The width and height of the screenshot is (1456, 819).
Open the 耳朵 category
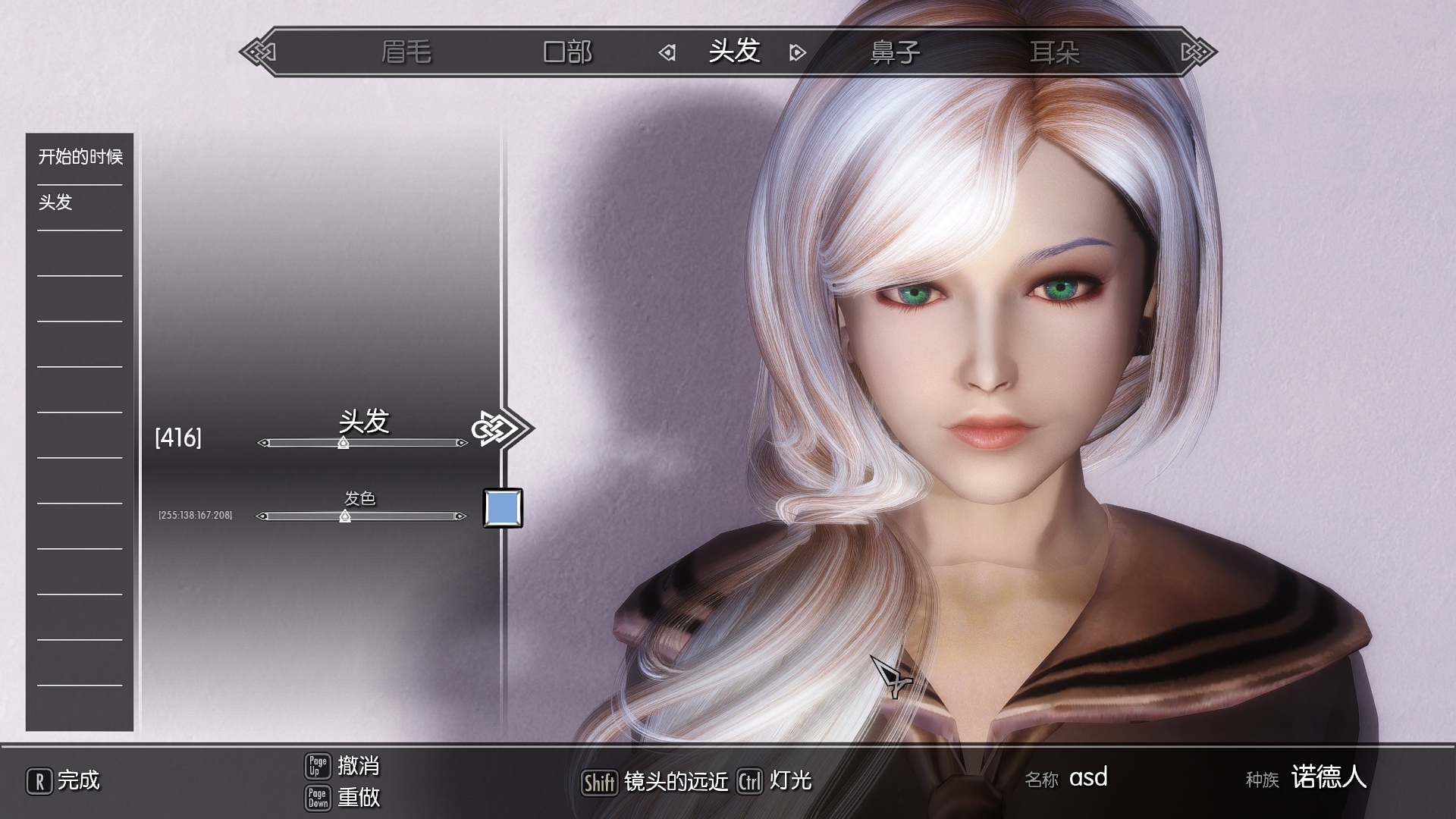click(x=1056, y=52)
